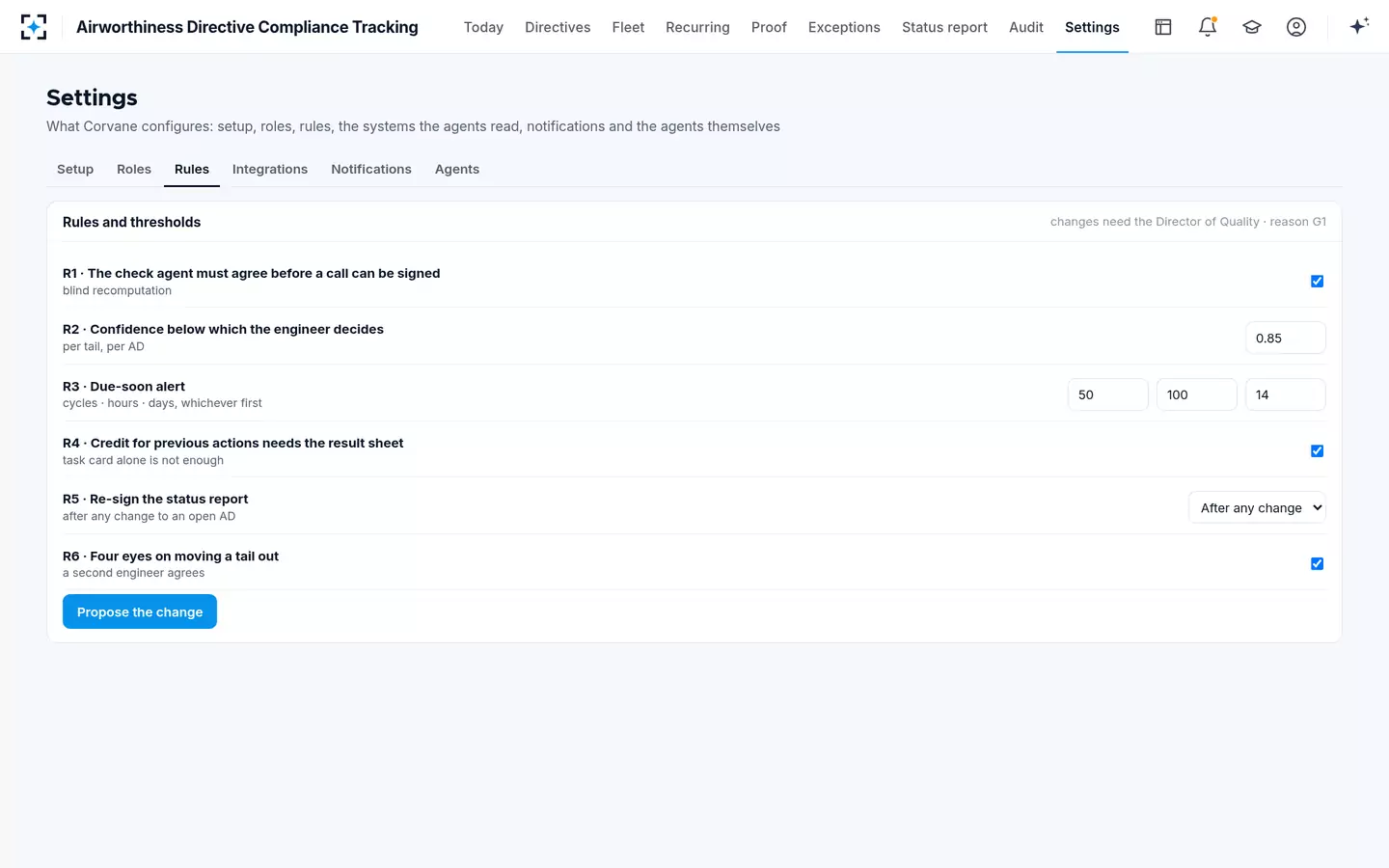The width and height of the screenshot is (1389, 868).
Task: Click the app title 'Airworthiness Directive Compliance Tracking'
Action: [x=247, y=27]
